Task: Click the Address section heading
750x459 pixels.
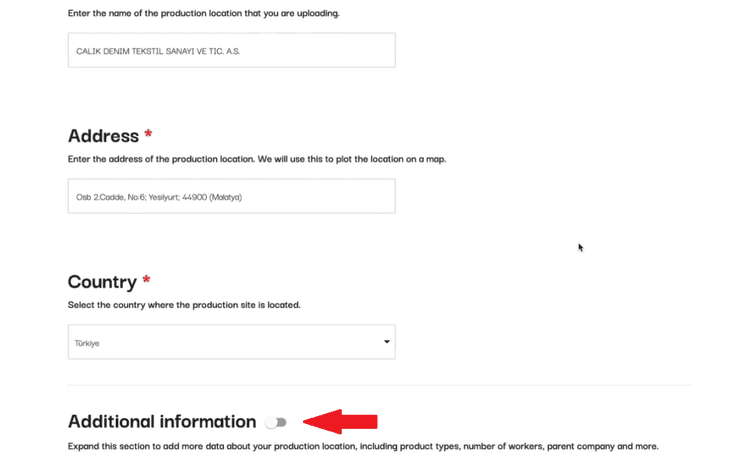Action: point(103,136)
